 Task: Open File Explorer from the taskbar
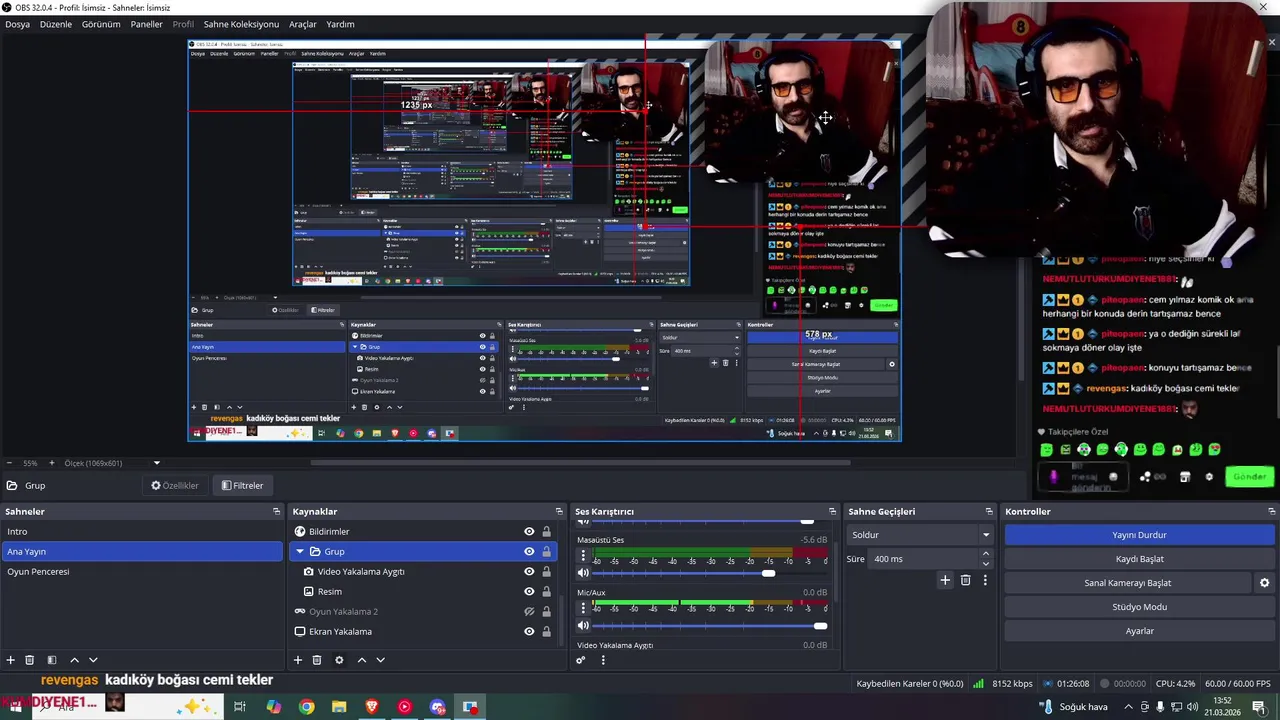(339, 707)
